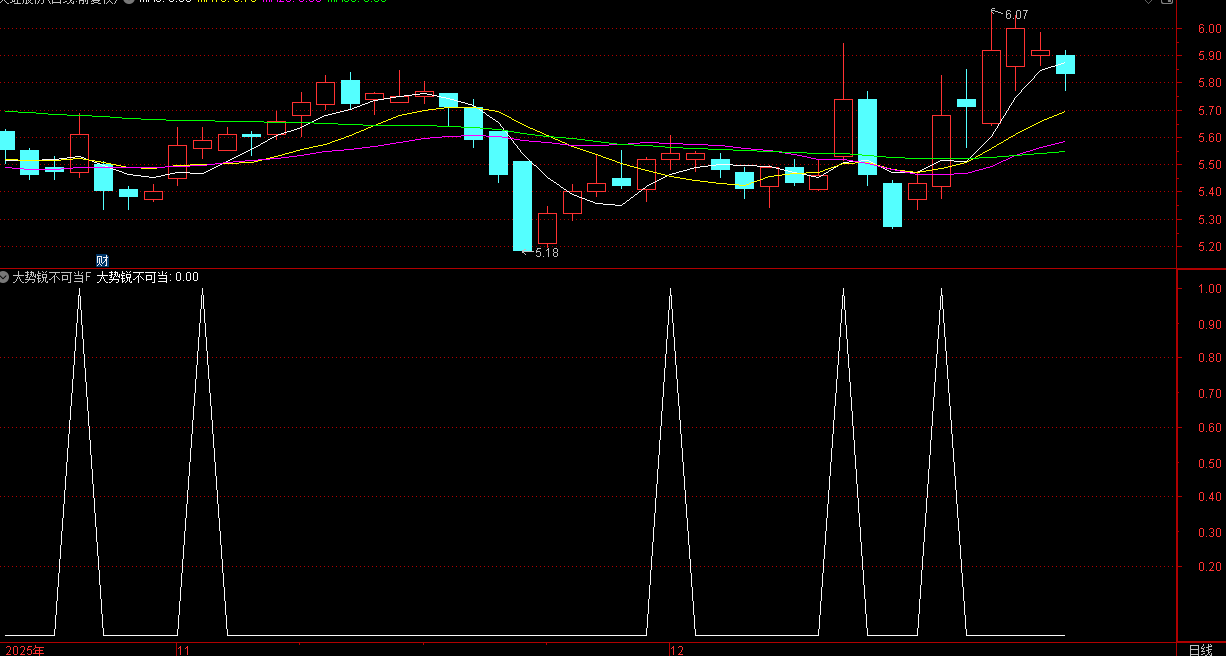
Task: Click the 6.07 high price label
Action: [1016, 15]
